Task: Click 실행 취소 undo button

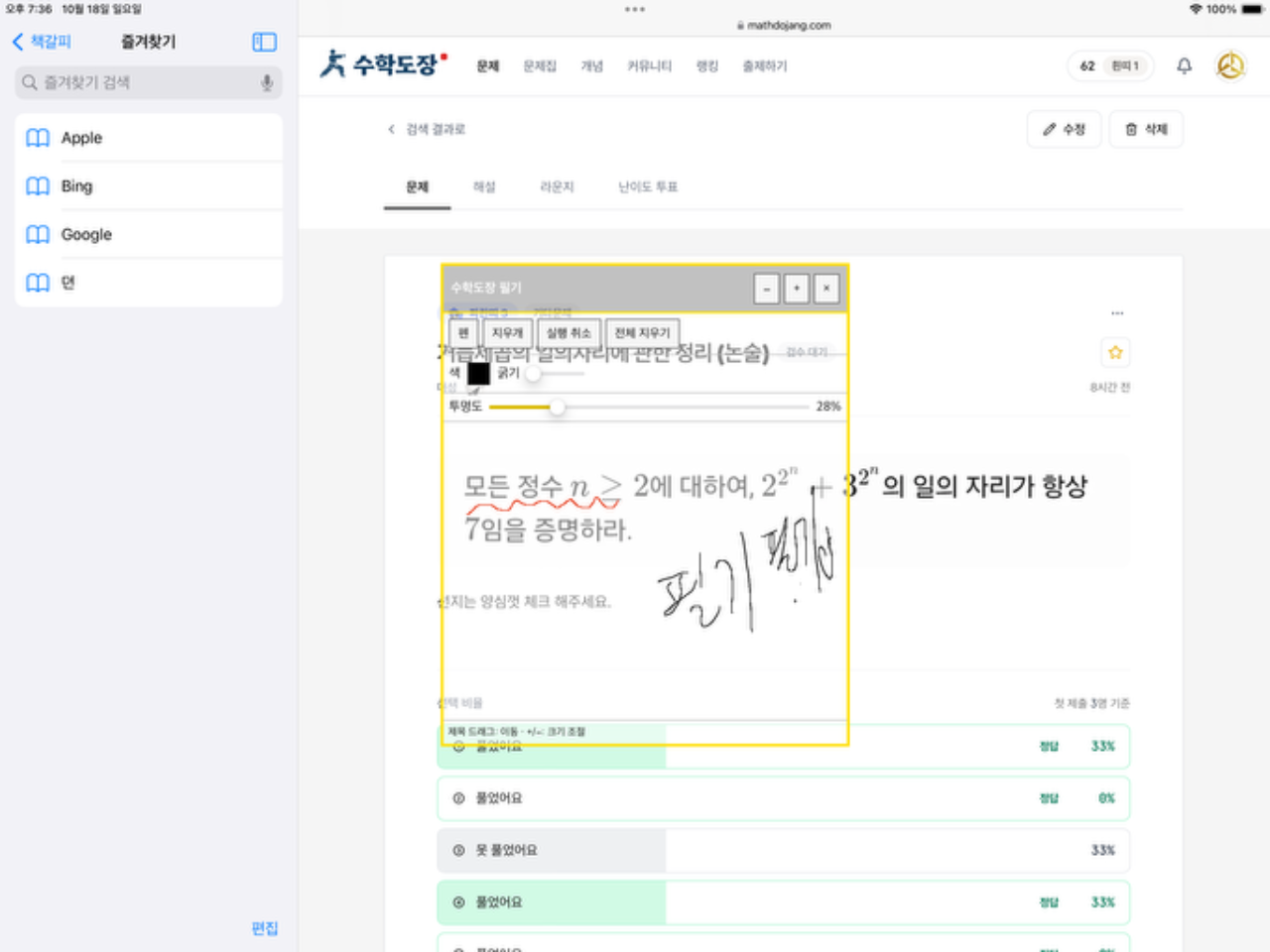Action: point(569,333)
